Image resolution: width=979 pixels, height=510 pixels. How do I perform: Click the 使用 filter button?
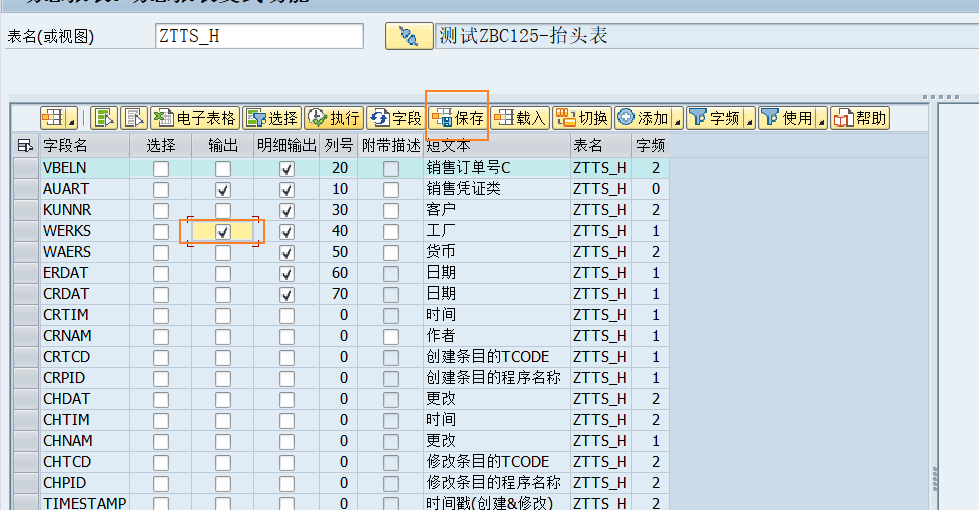click(x=788, y=118)
